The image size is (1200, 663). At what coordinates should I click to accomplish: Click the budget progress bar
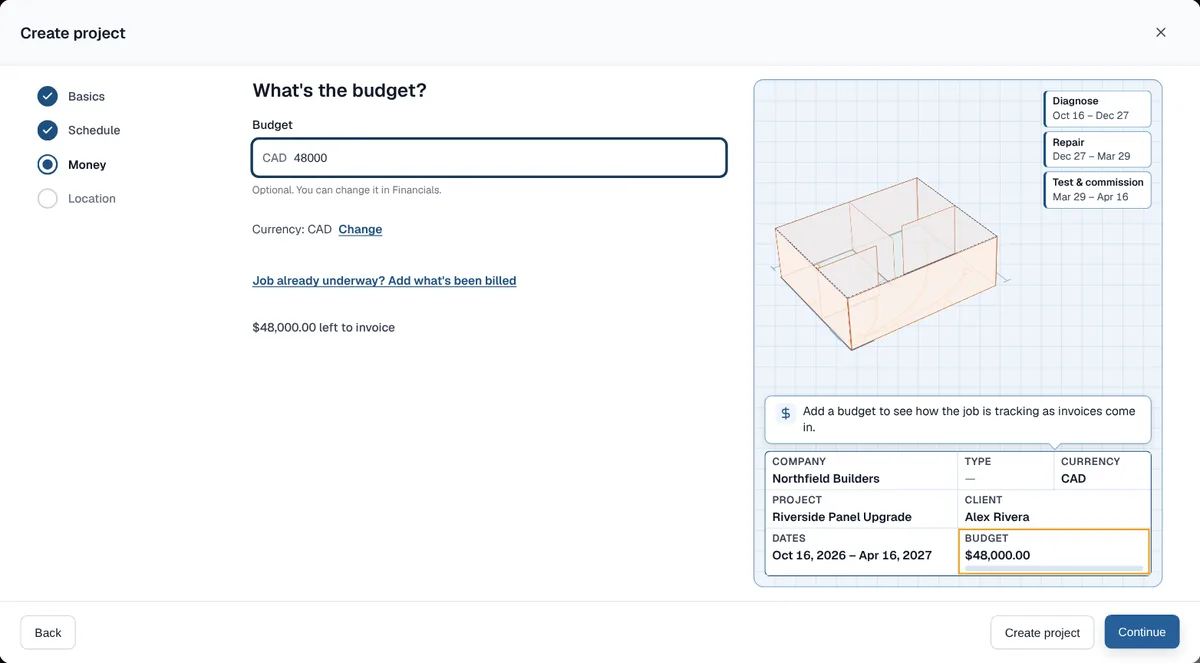(x=1054, y=568)
